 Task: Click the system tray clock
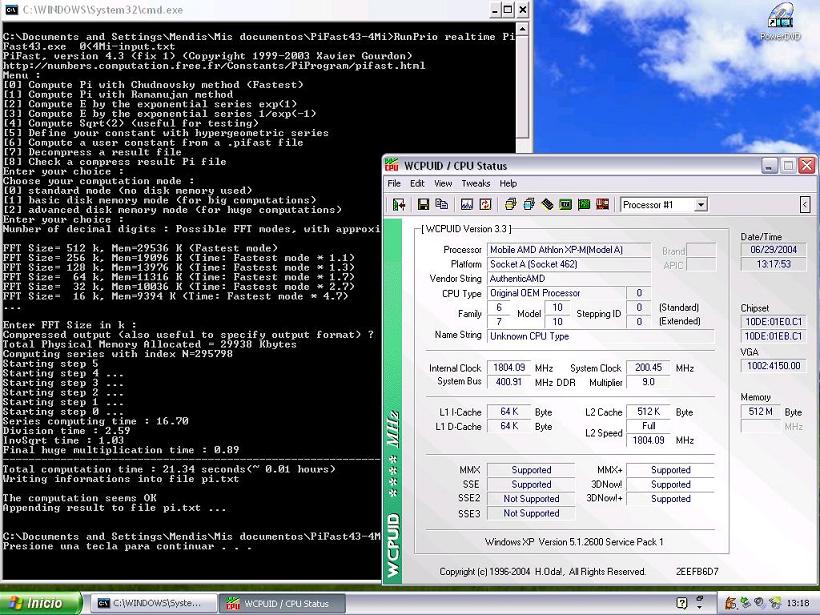[798, 603]
